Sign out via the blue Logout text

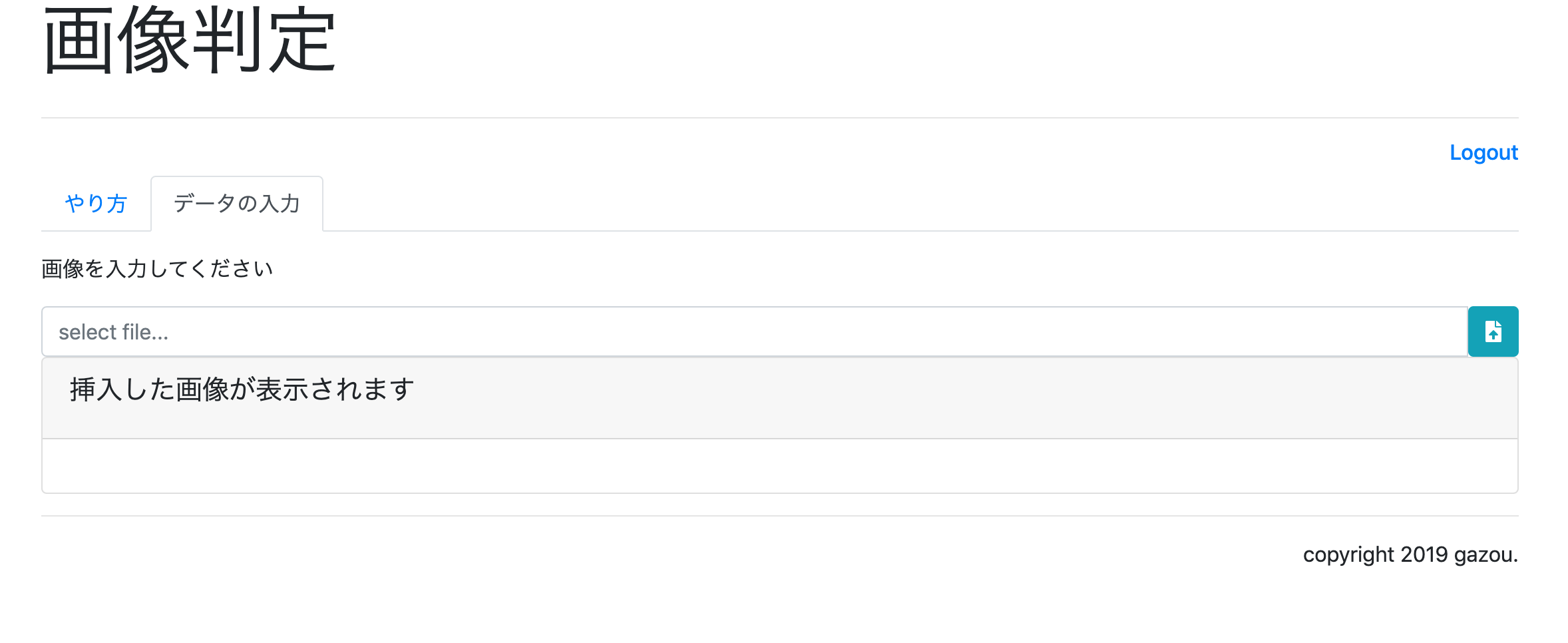pyautogui.click(x=1483, y=152)
